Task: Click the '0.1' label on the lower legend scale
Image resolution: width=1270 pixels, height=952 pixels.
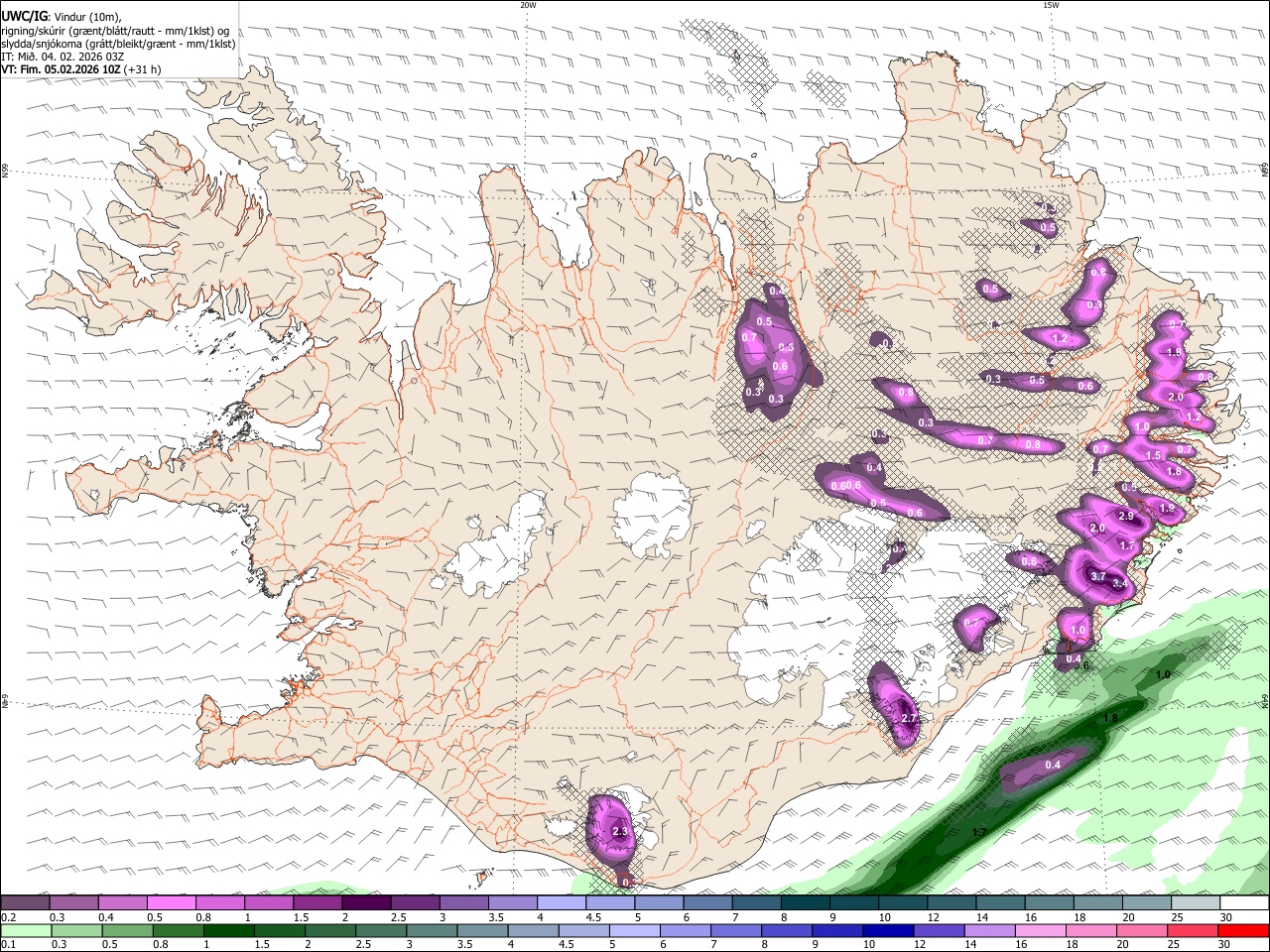Action: [9, 945]
